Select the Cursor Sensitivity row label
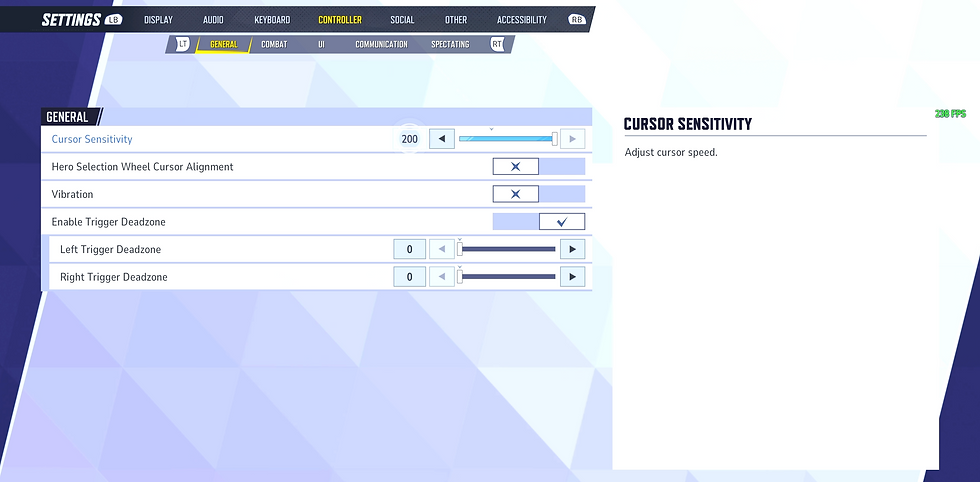 (92, 139)
